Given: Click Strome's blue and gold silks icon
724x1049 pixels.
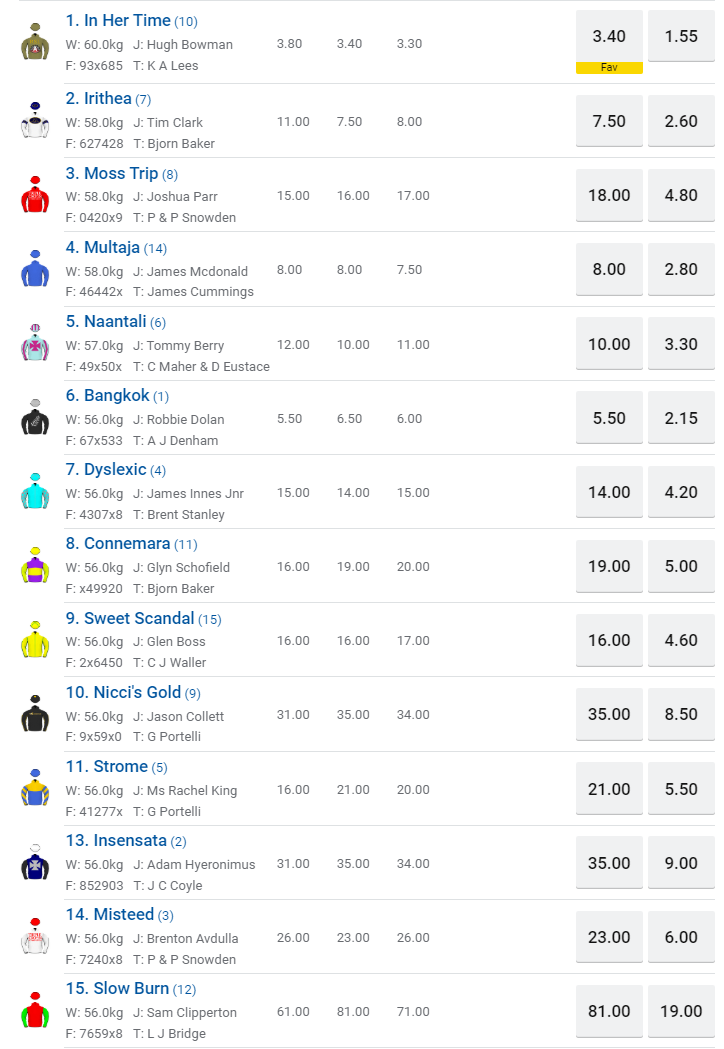Looking at the screenshot, I should (35, 789).
